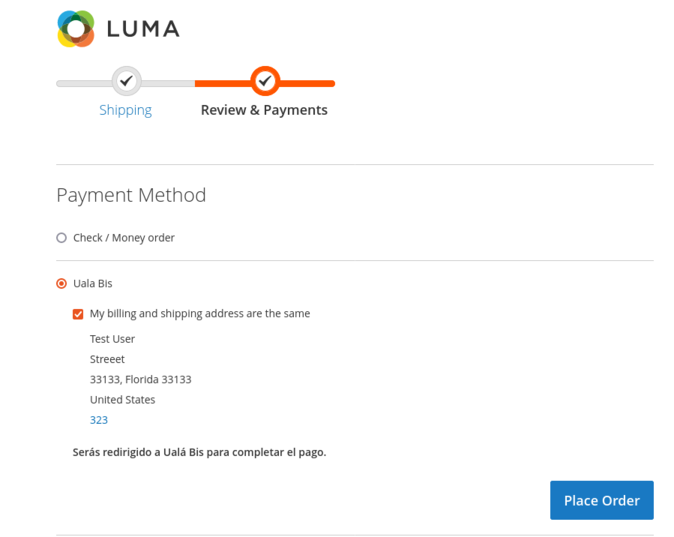
Task: Click the LUMA wordmark text
Action: coord(143,29)
